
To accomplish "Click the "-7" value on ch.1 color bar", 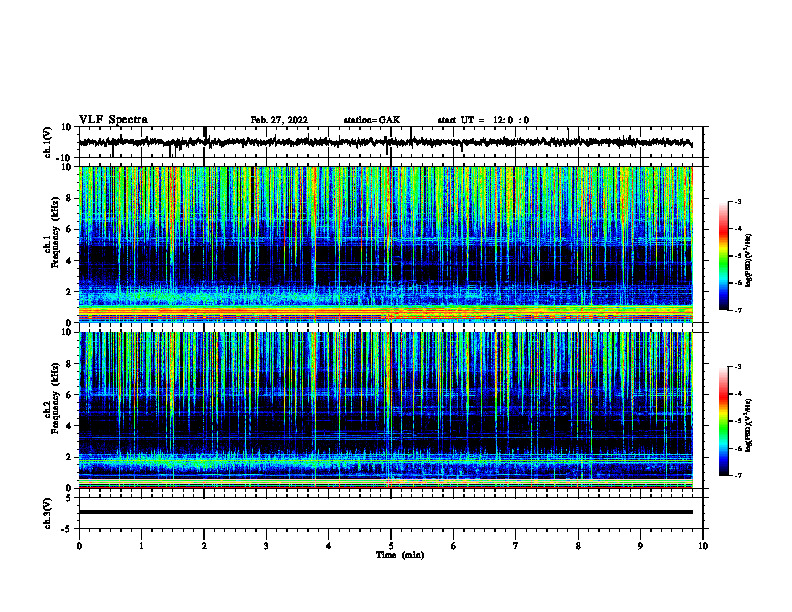I will click(x=738, y=310).
